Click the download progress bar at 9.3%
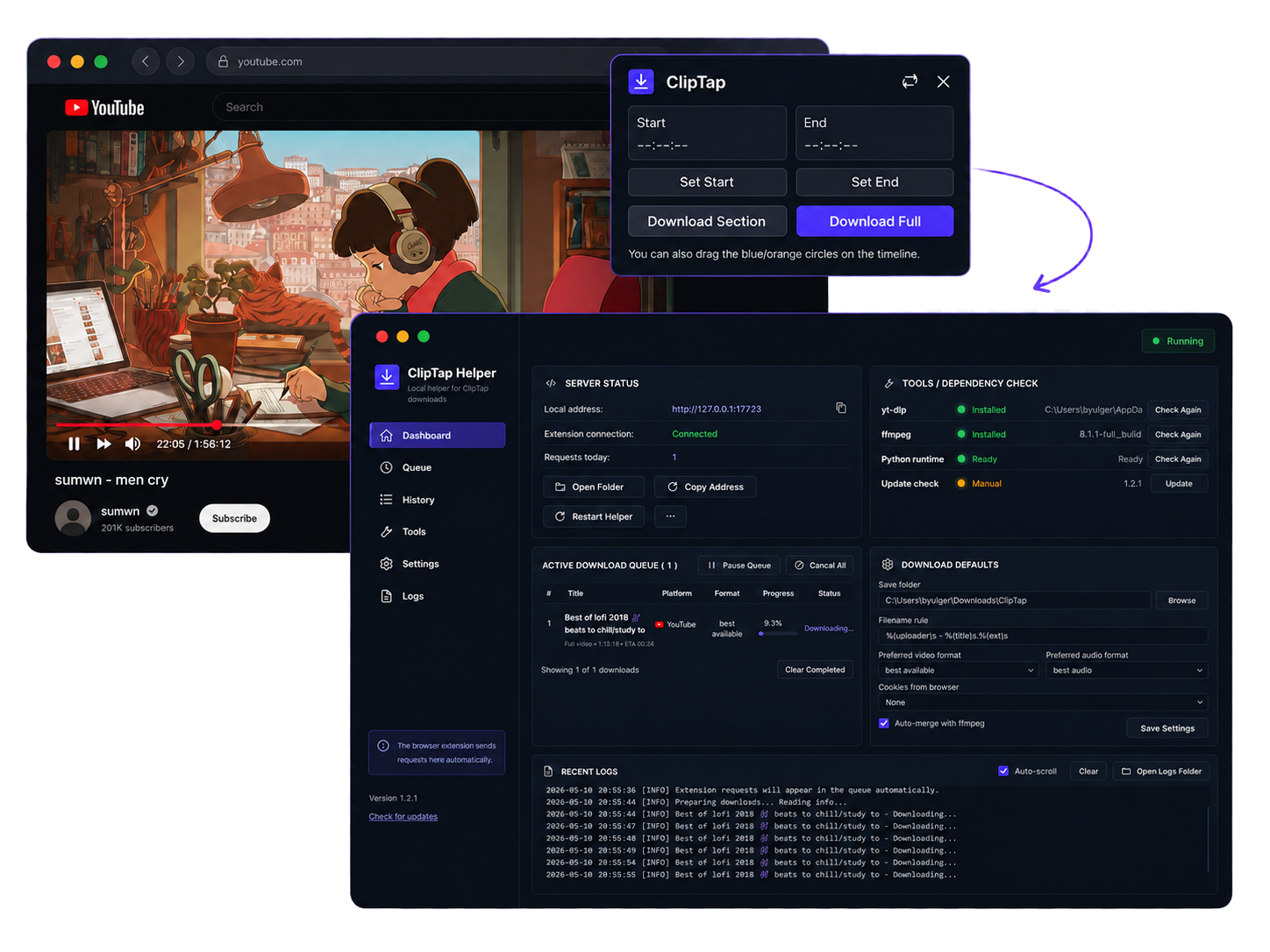The image size is (1270, 952). 778,633
